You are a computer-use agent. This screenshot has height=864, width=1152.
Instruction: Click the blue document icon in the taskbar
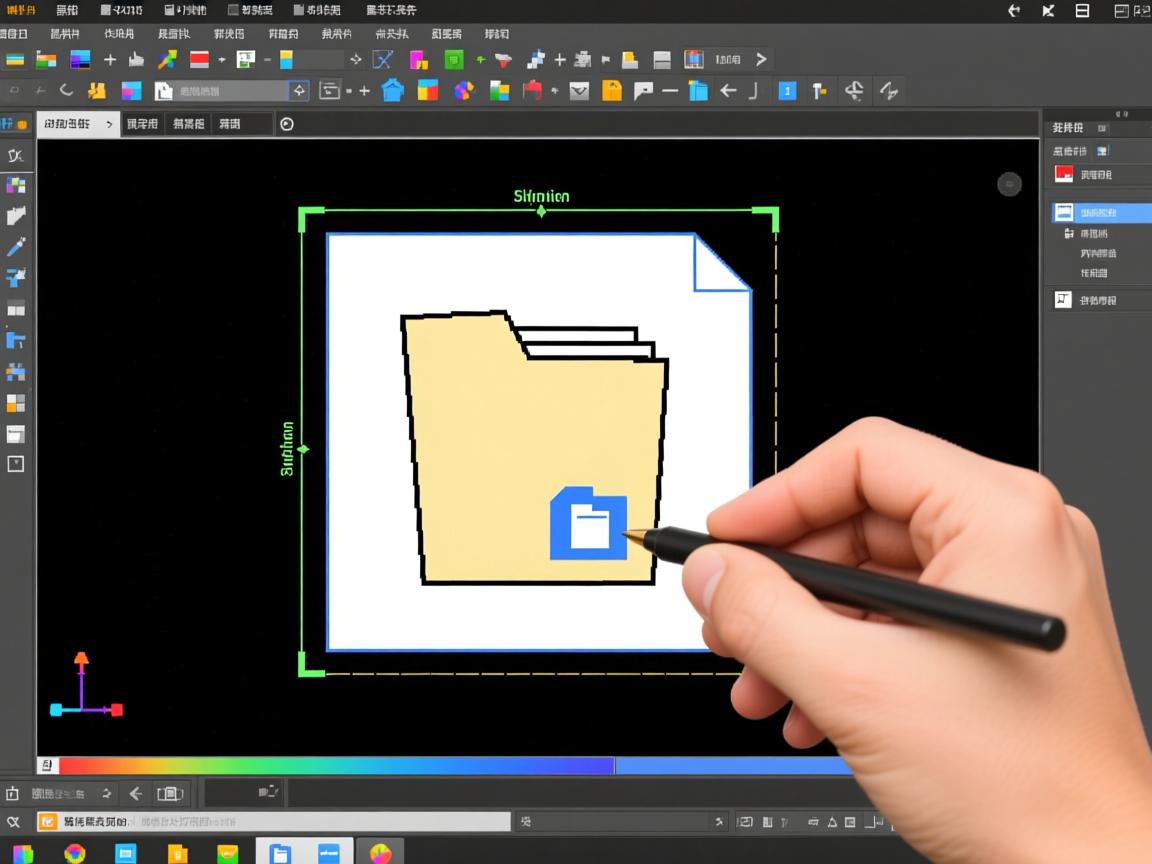(x=280, y=853)
